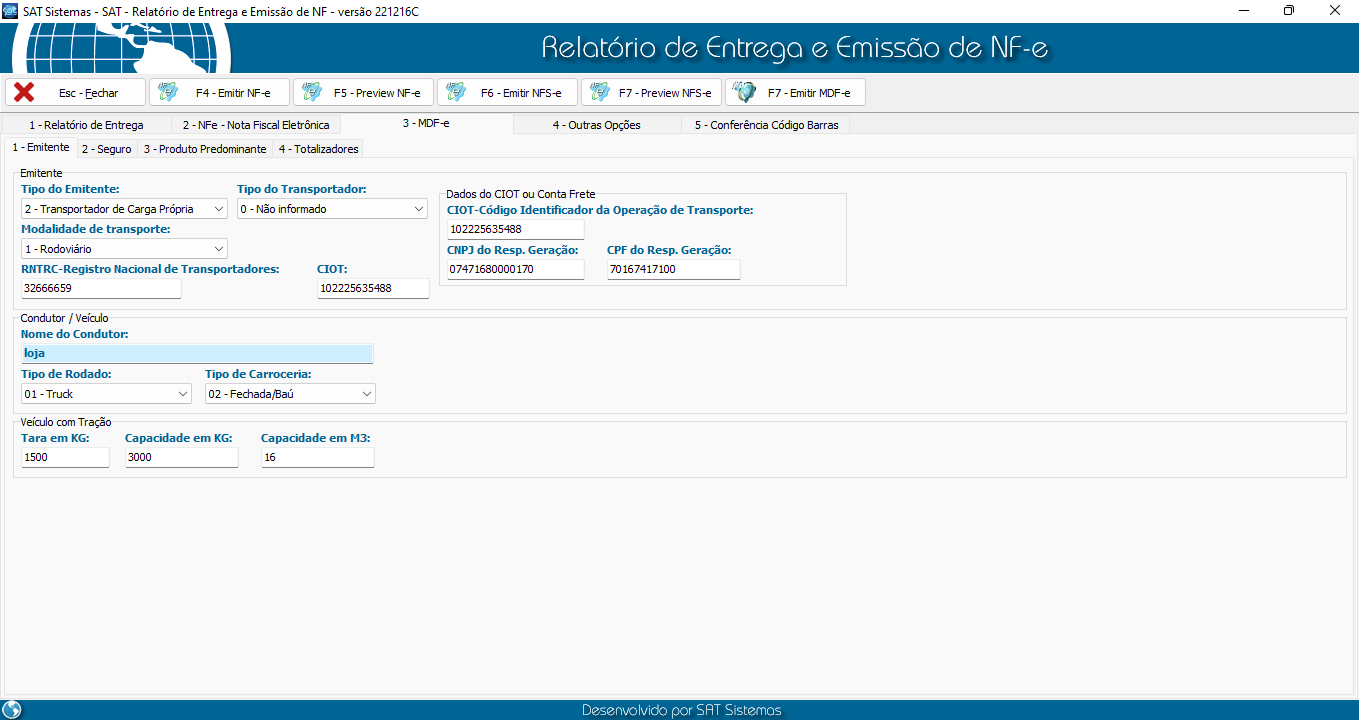Click the Nome do Condutor field
The height and width of the screenshot is (720, 1359).
coord(196,353)
